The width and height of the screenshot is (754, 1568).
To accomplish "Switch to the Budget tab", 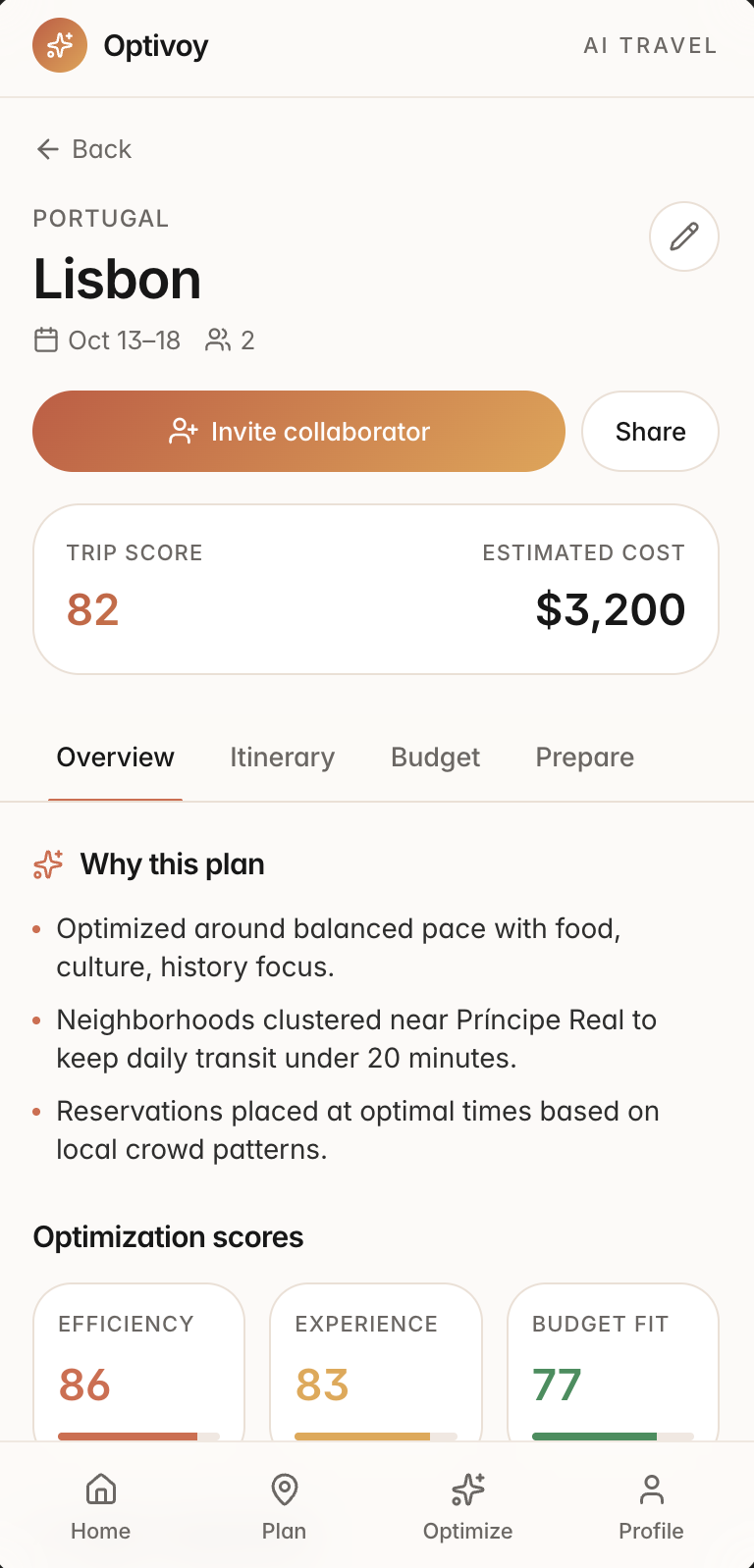I will point(435,758).
